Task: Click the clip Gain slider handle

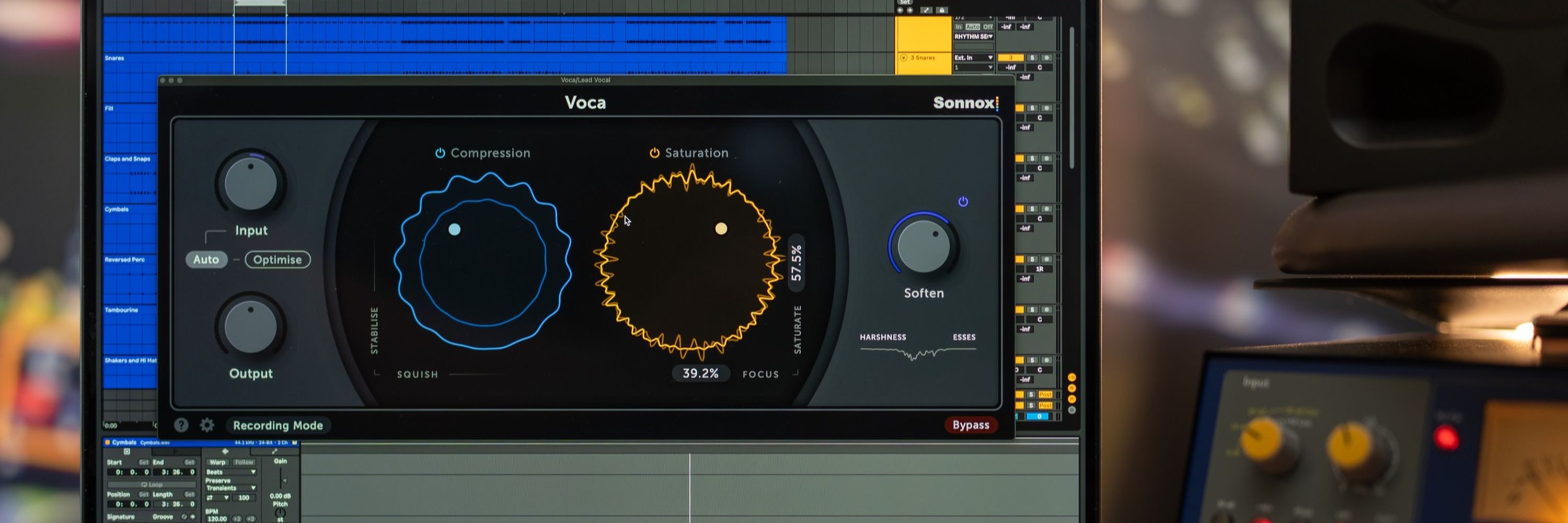Action: click(x=285, y=481)
